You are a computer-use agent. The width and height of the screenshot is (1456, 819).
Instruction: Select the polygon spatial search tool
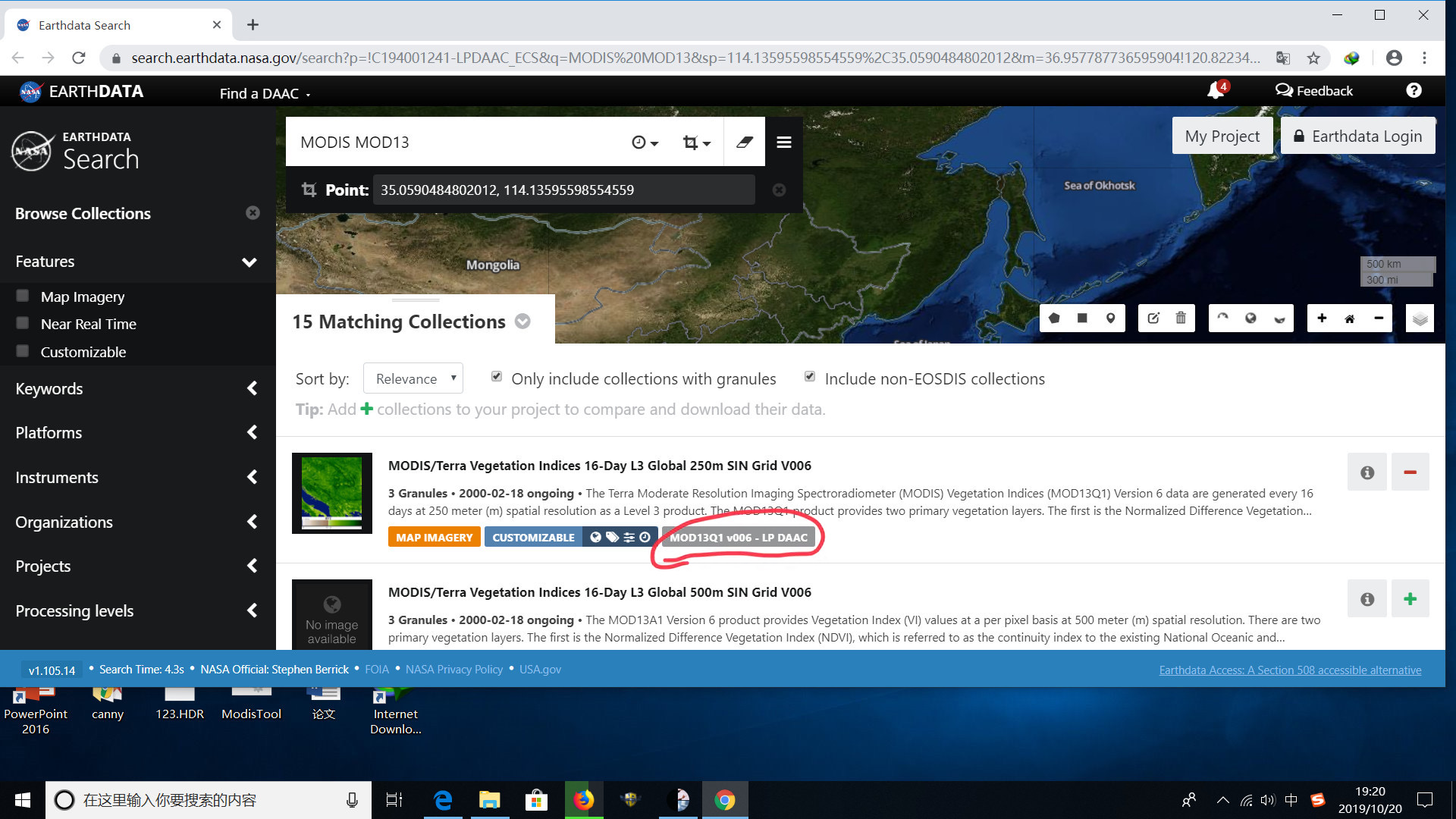pos(1053,318)
